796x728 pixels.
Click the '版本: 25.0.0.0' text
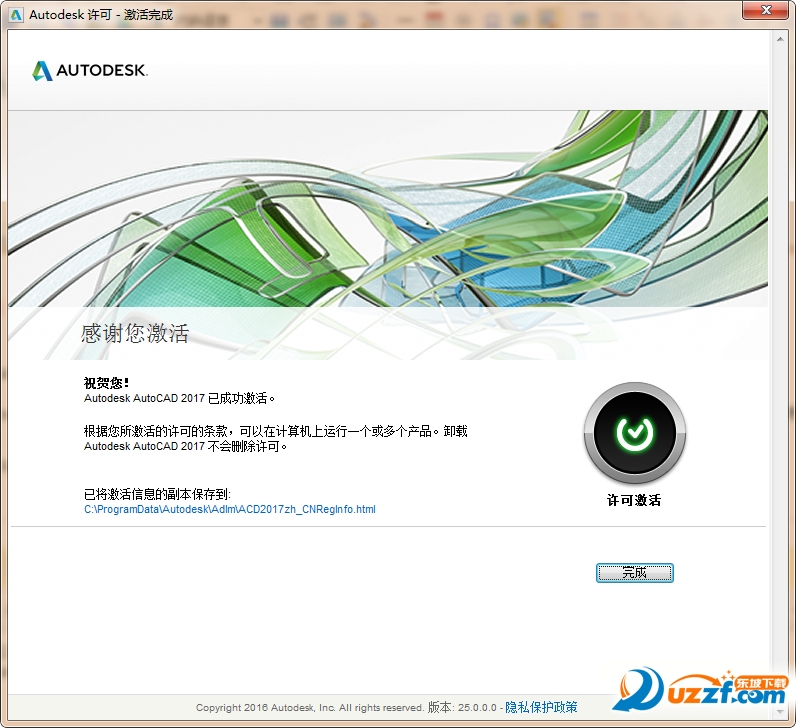462,707
